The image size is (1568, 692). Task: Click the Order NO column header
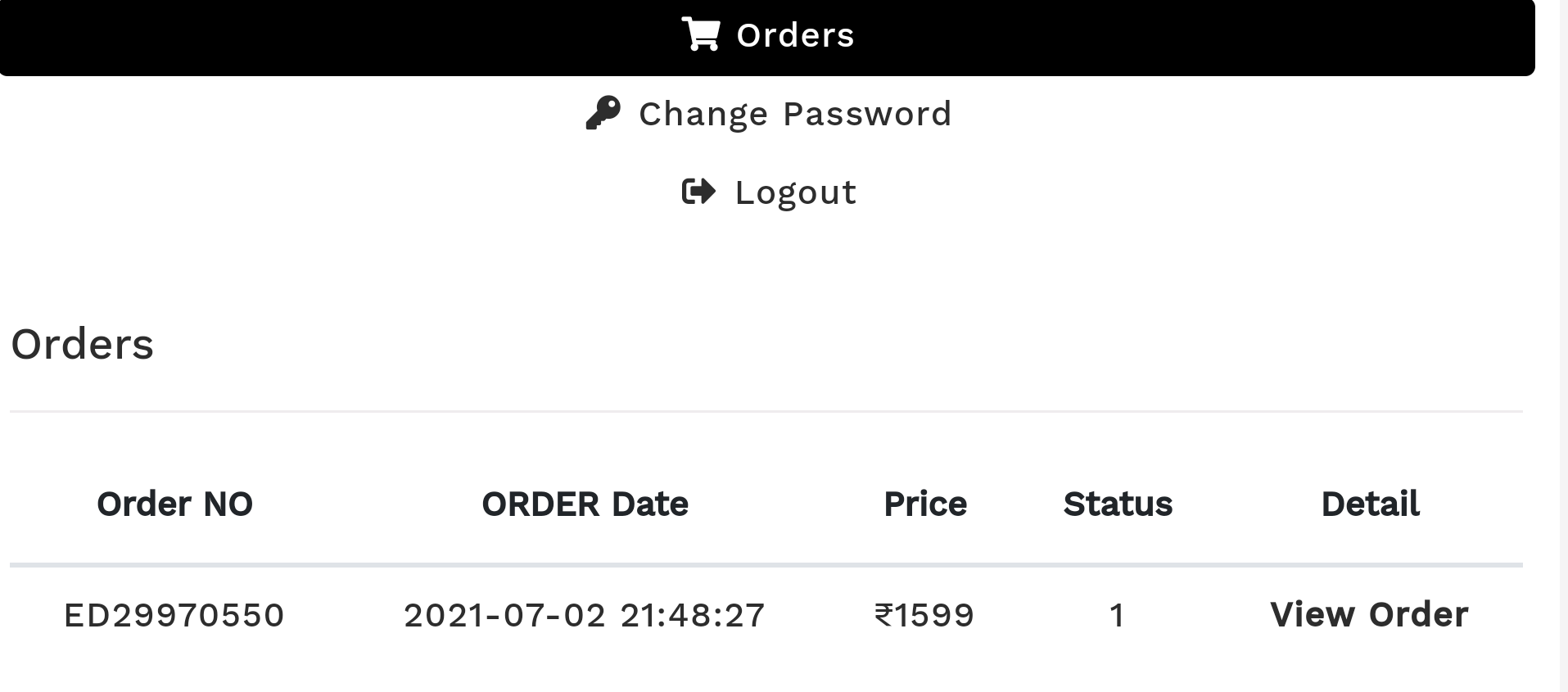click(174, 504)
